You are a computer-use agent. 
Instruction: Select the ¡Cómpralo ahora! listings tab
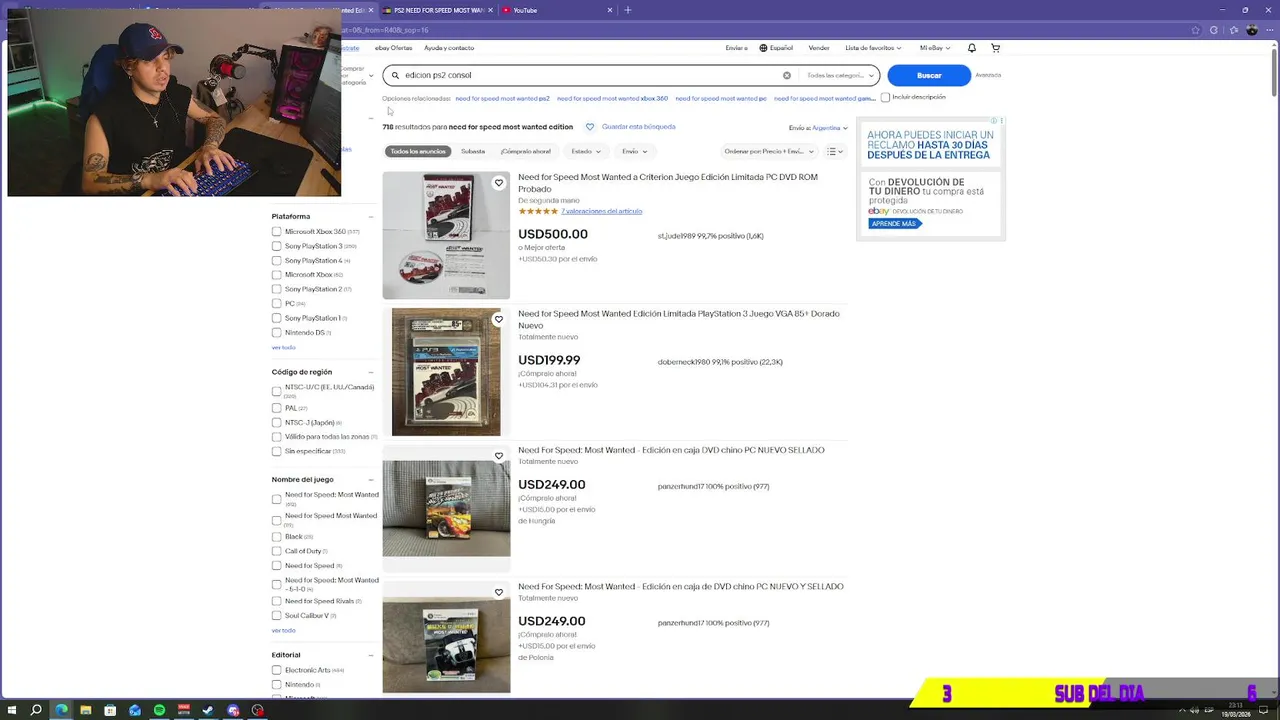point(526,151)
